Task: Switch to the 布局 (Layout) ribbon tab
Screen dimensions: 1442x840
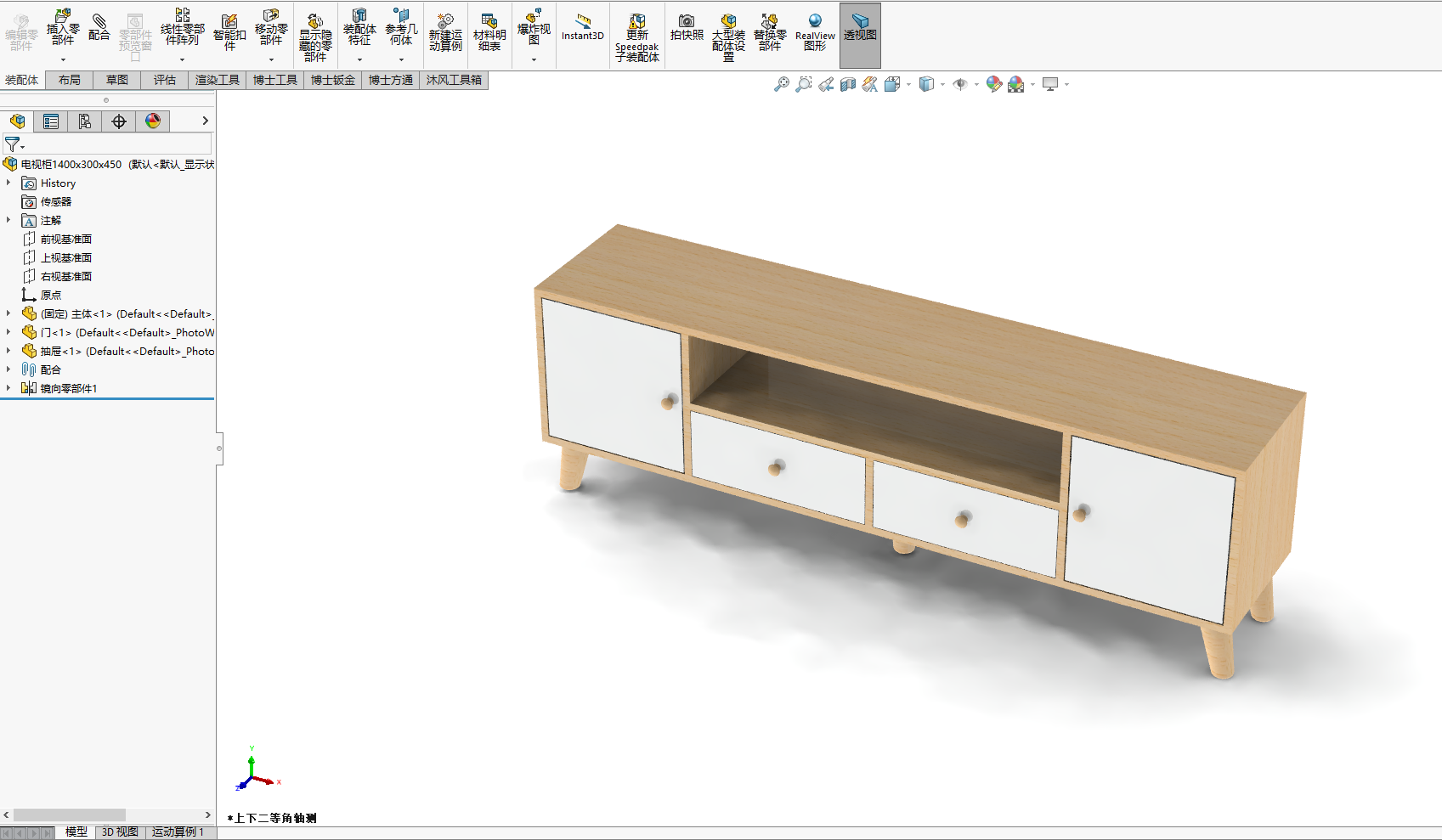Action: pos(70,80)
